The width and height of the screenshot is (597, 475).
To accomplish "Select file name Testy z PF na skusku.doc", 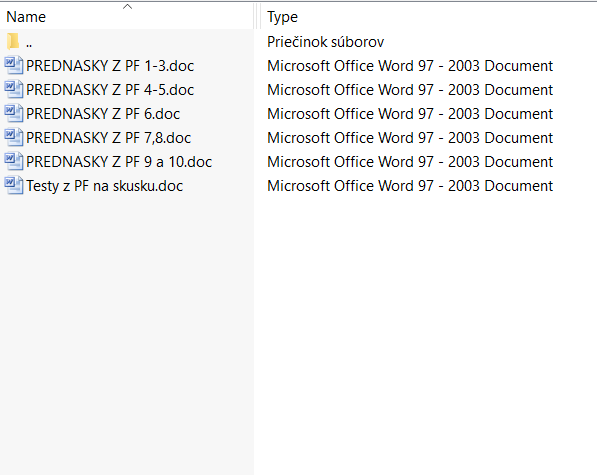I will pos(105,186).
